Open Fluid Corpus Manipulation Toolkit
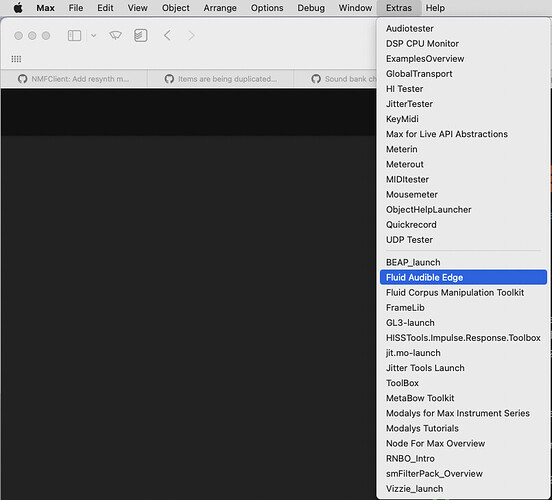 tap(463, 293)
